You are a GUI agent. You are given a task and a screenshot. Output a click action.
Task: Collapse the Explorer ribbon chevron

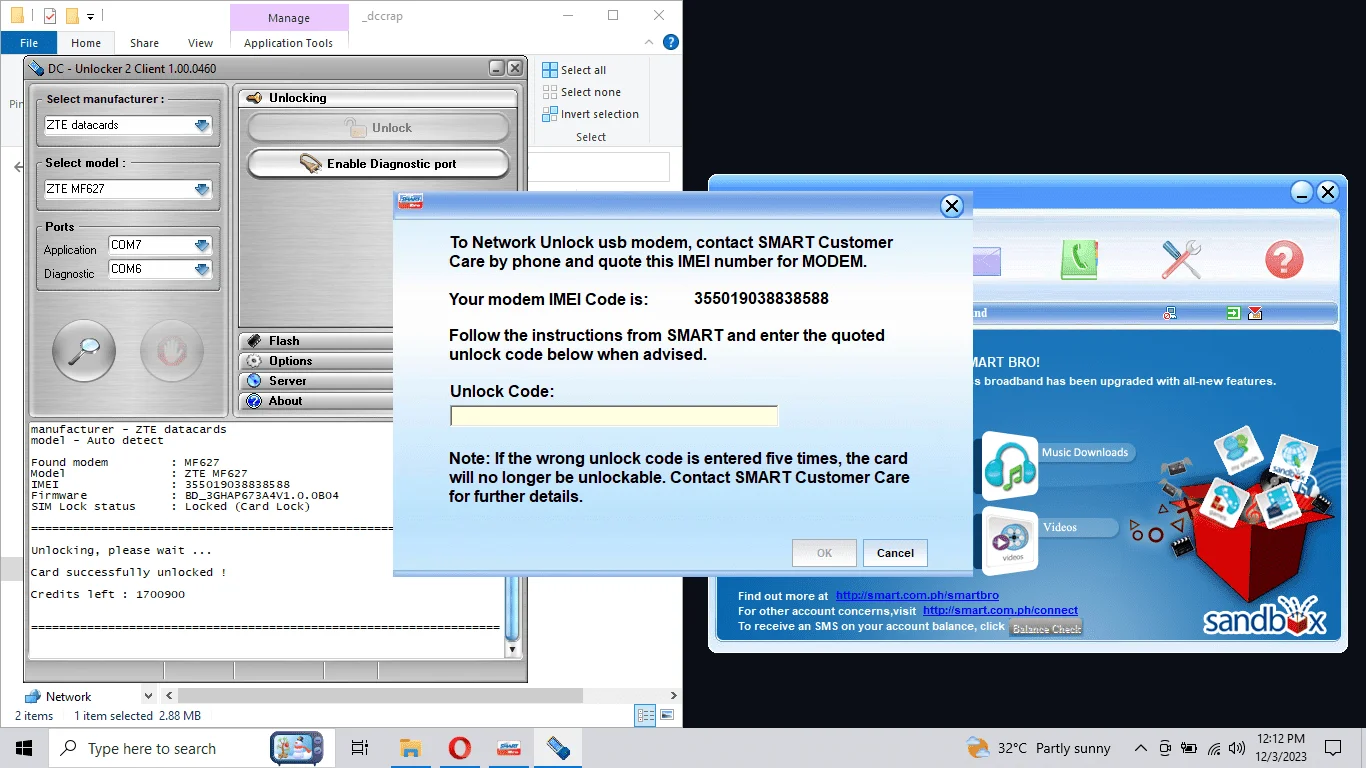click(647, 42)
